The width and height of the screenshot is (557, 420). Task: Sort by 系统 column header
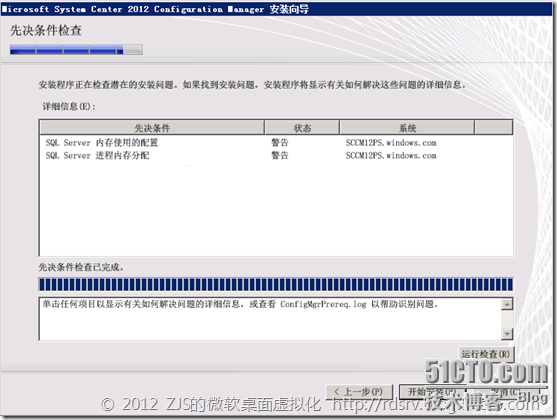[x=407, y=128]
